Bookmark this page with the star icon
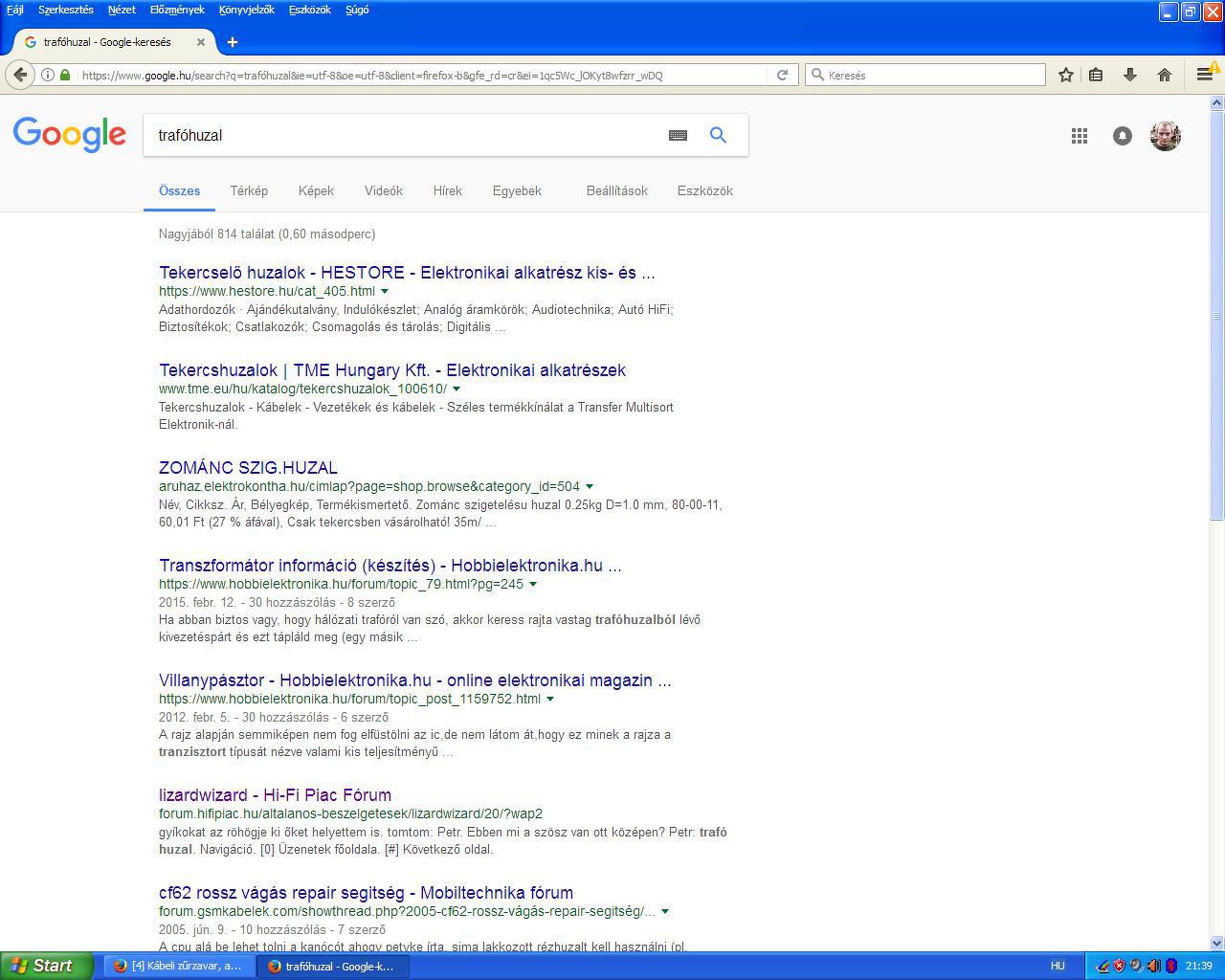The height and width of the screenshot is (980, 1225). point(1066,75)
